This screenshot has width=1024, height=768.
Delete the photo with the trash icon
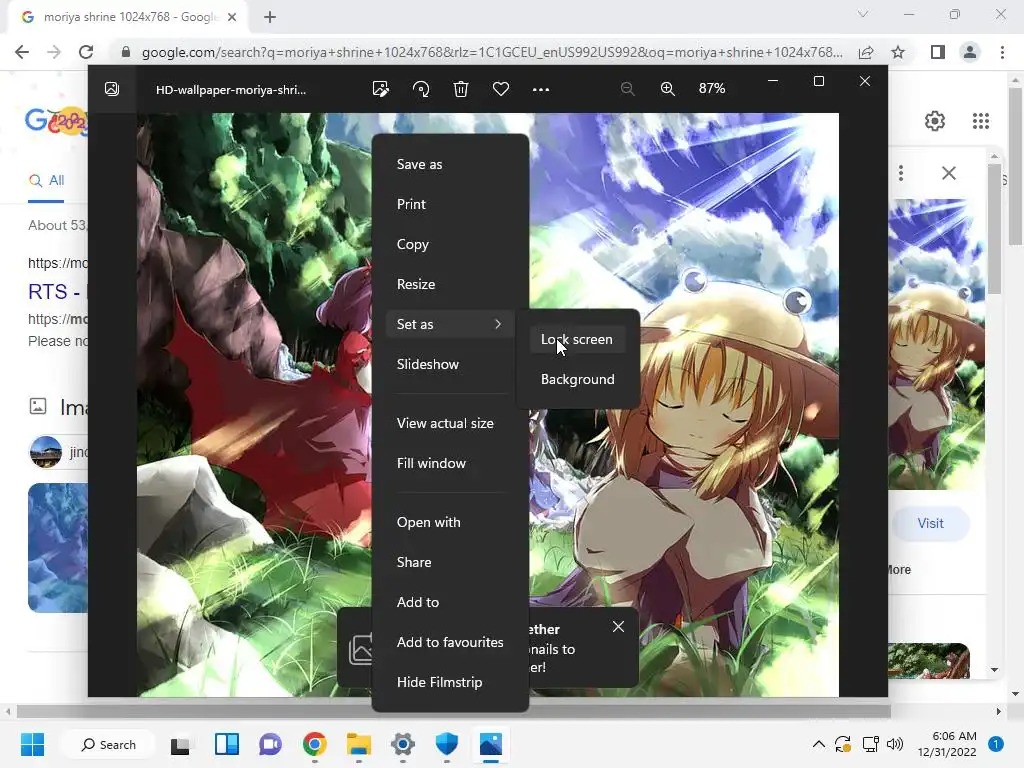click(461, 89)
